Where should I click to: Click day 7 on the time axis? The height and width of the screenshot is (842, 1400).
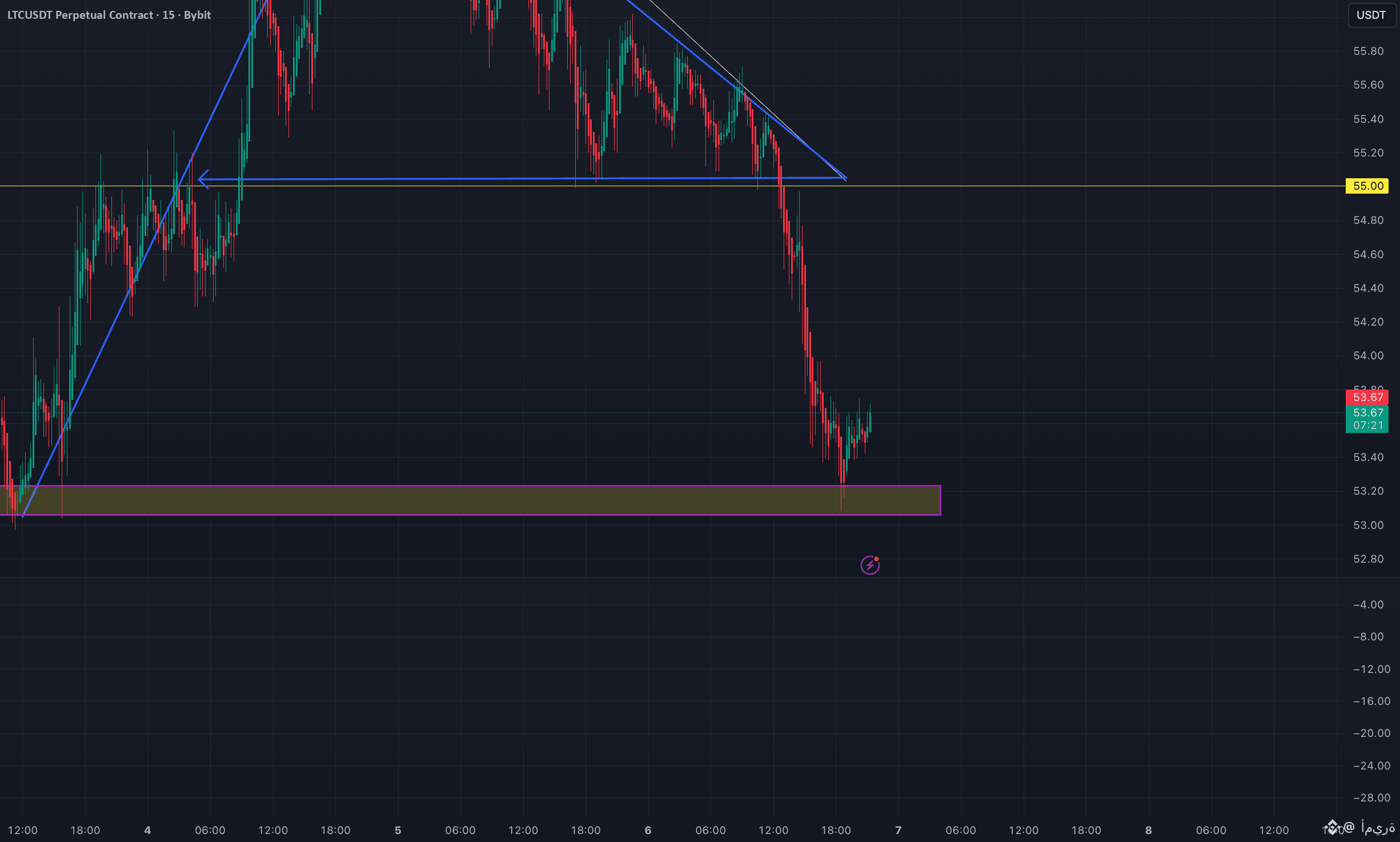point(898,830)
